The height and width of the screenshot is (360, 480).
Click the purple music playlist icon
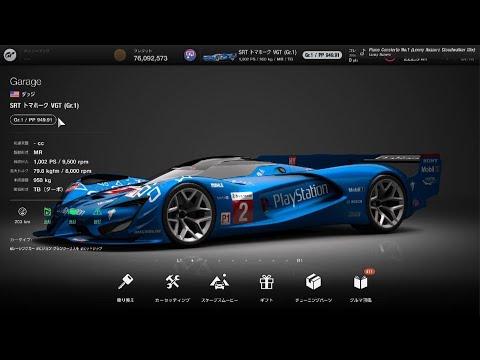click(x=190, y=55)
